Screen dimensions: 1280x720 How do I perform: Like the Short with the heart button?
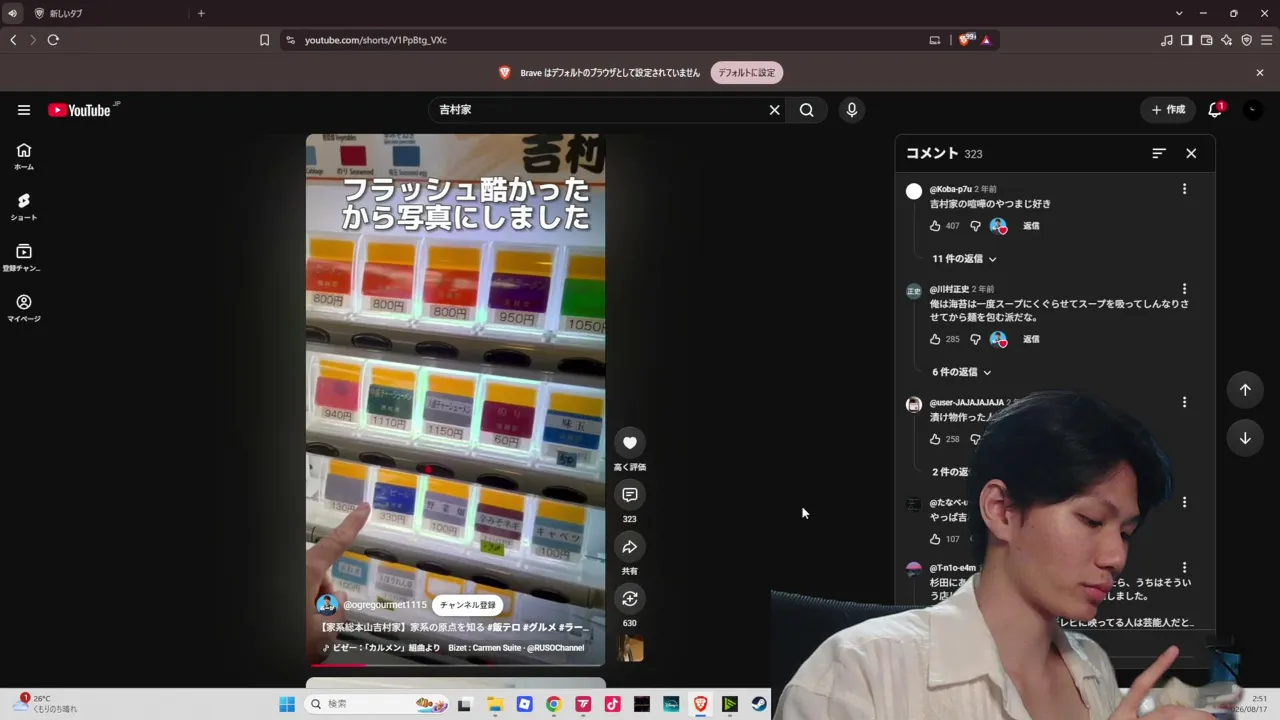click(630, 443)
